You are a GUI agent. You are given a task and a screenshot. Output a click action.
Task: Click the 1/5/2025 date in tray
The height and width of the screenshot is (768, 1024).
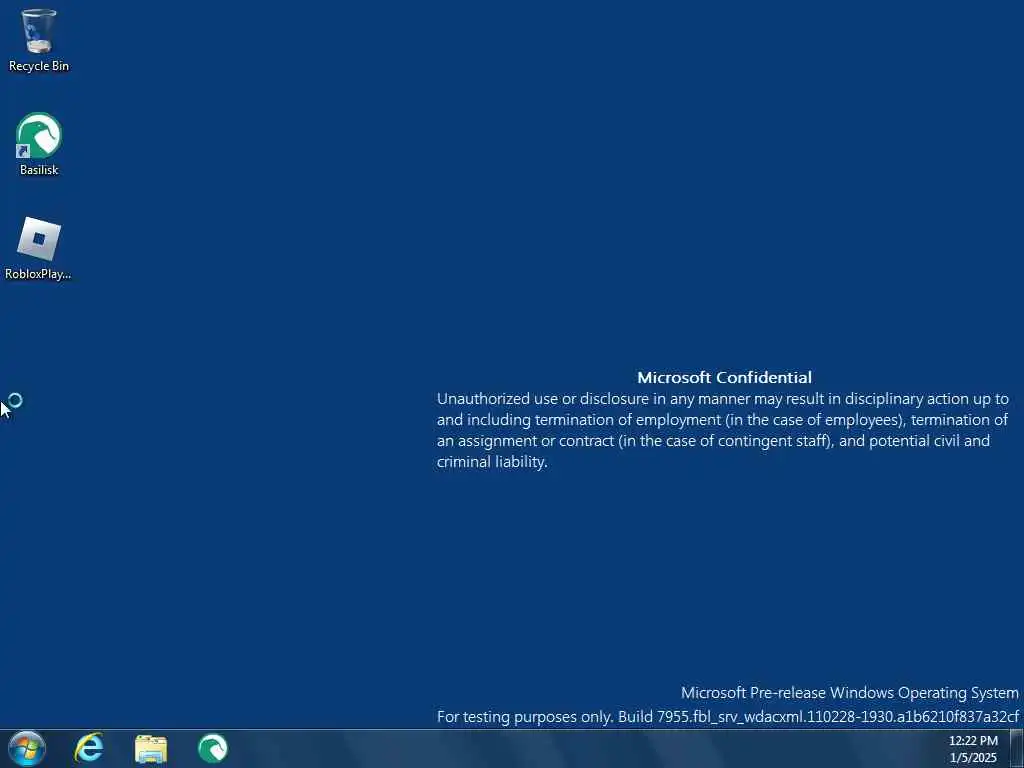(973, 758)
